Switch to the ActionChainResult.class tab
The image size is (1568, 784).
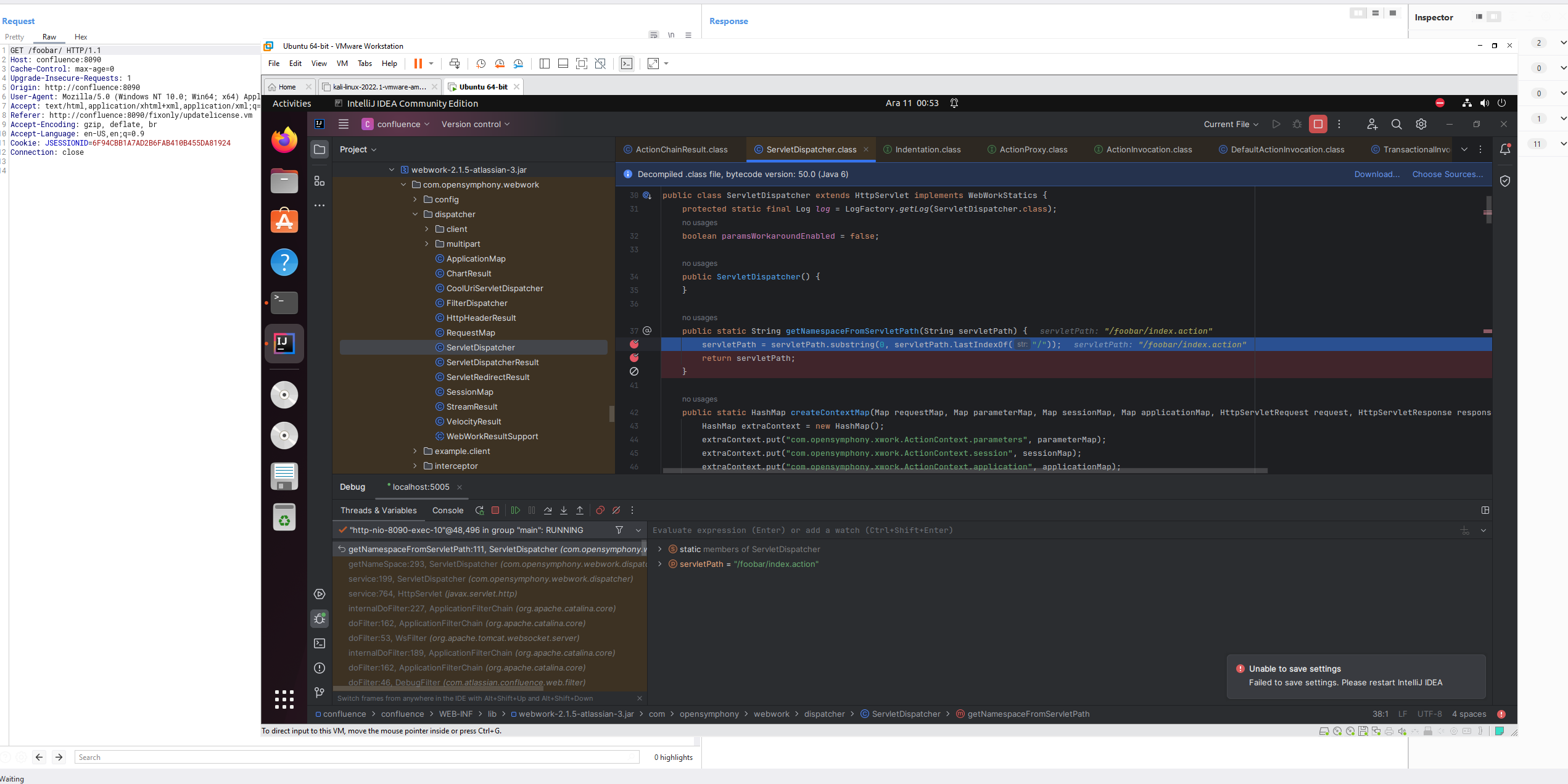pyautogui.click(x=675, y=149)
